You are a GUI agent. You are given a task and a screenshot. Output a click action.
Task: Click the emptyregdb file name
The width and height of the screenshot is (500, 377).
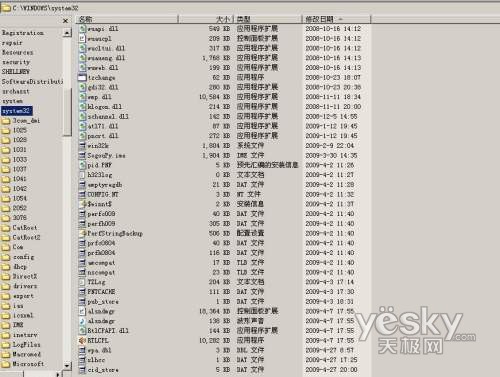click(x=105, y=185)
